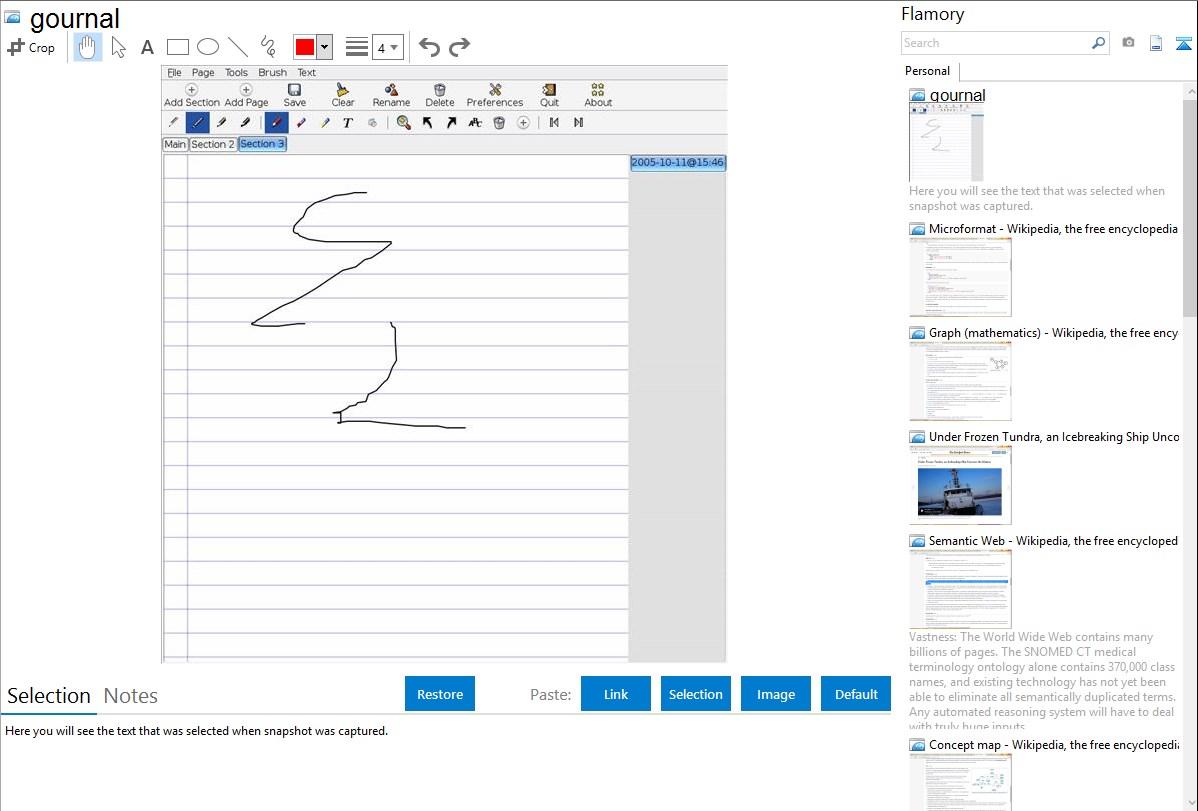Viewport: 1198px width, 811px height.
Task: Click the red color swatch
Action: click(x=305, y=47)
